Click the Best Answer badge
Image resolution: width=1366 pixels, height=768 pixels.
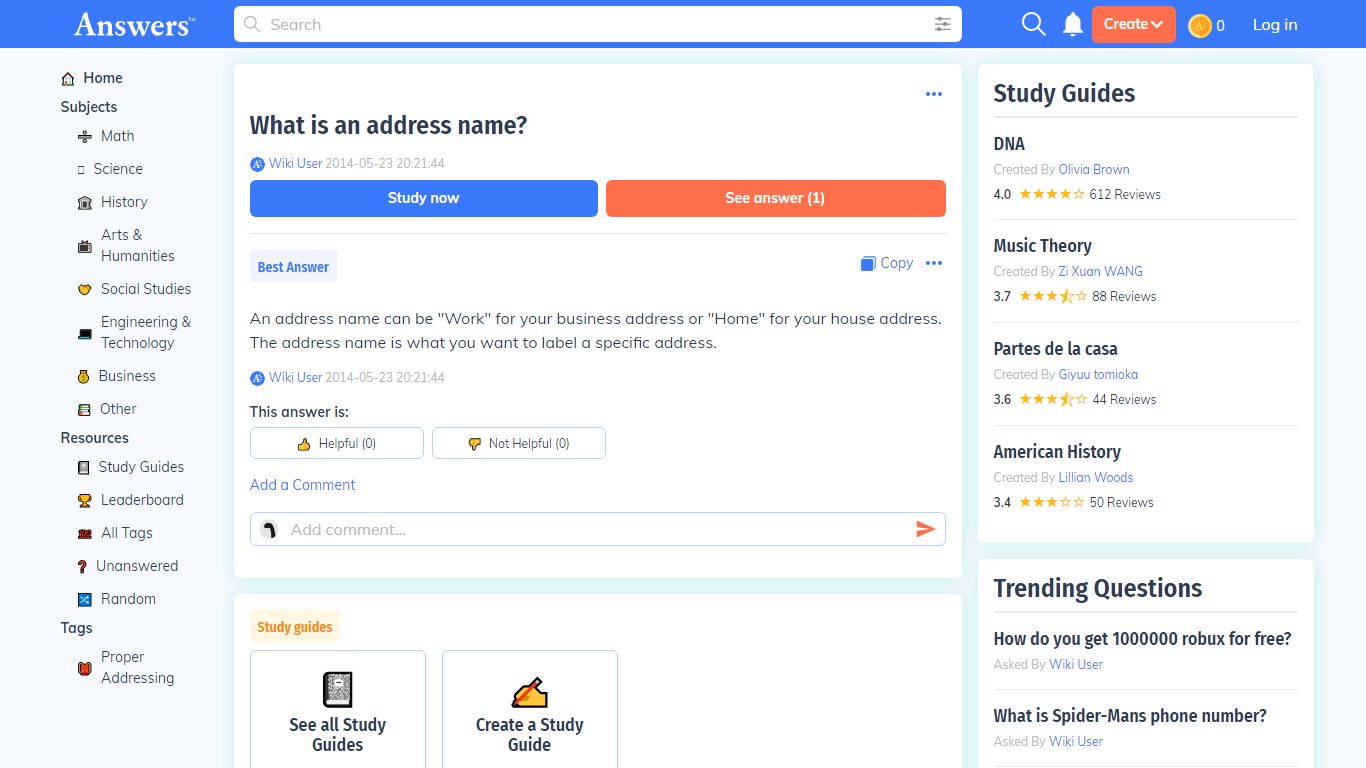click(x=293, y=267)
